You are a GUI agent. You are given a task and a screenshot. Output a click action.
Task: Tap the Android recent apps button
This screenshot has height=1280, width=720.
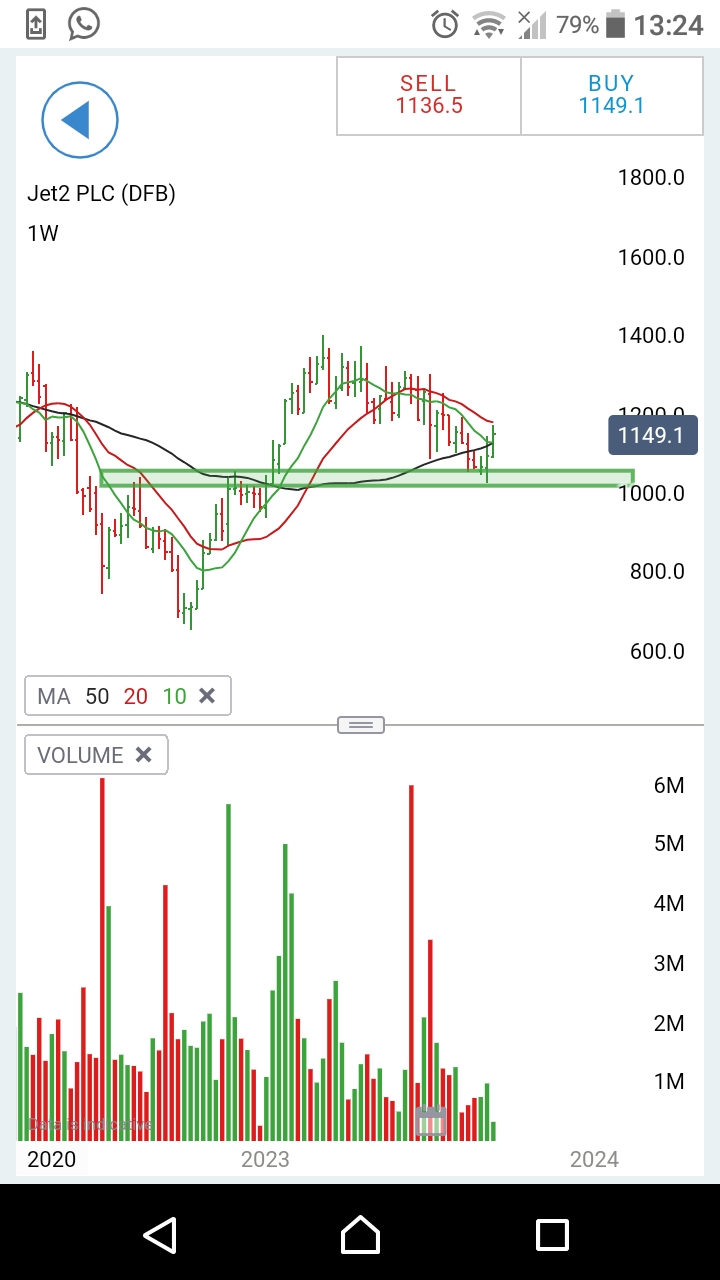[x=552, y=1235]
